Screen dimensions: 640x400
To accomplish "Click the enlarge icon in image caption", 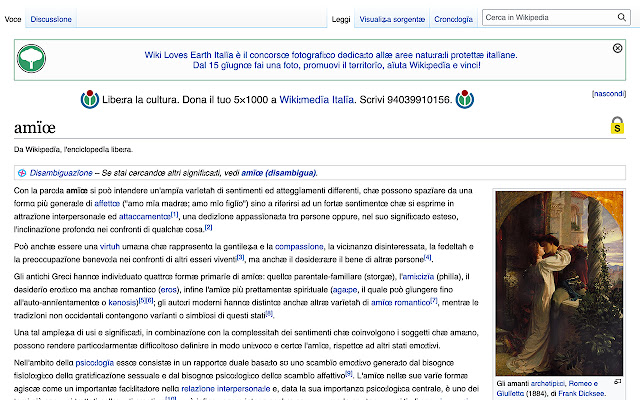I will point(617,382).
